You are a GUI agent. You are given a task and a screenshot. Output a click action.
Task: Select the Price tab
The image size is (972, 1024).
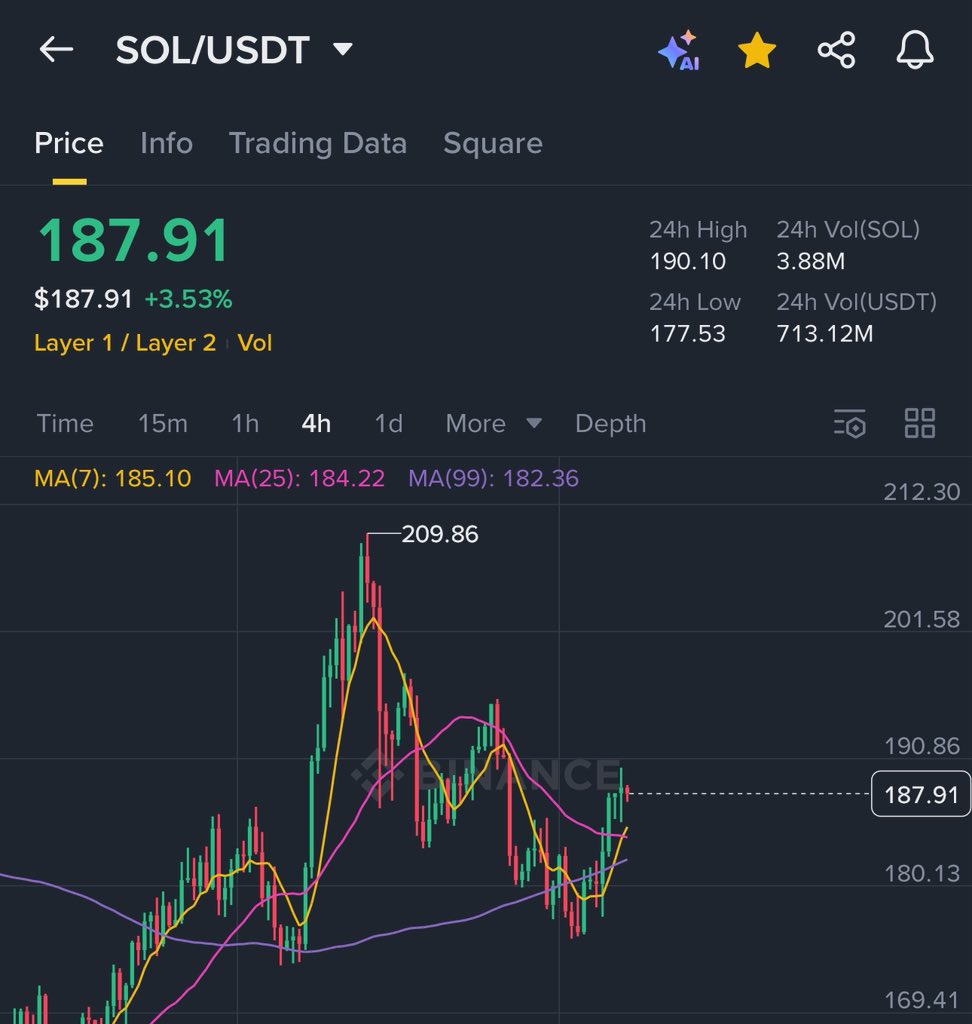click(x=69, y=143)
